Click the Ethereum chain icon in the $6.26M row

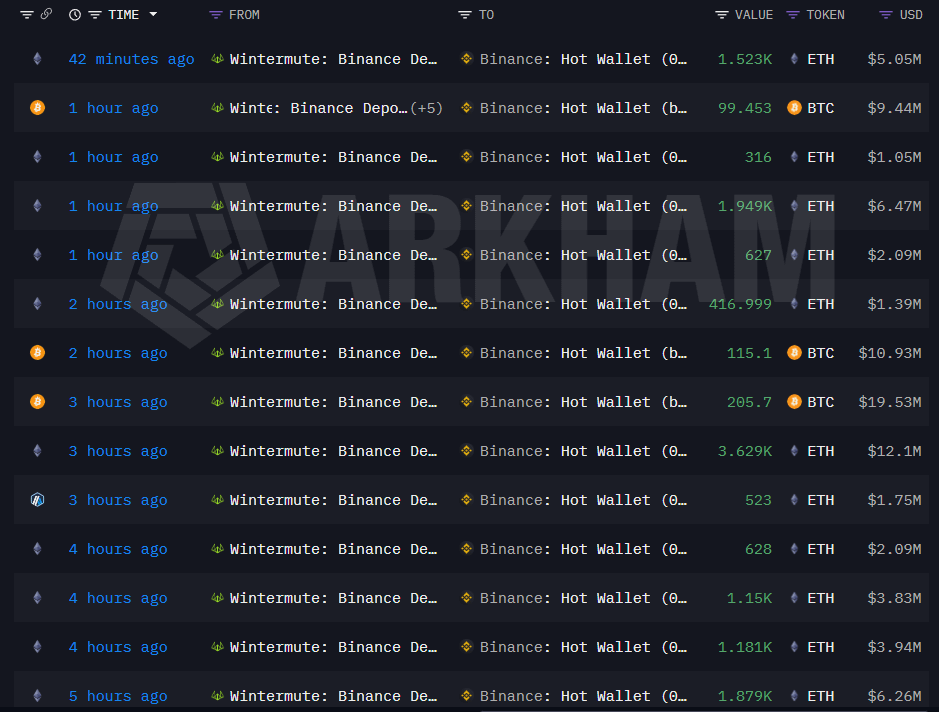tap(37, 695)
